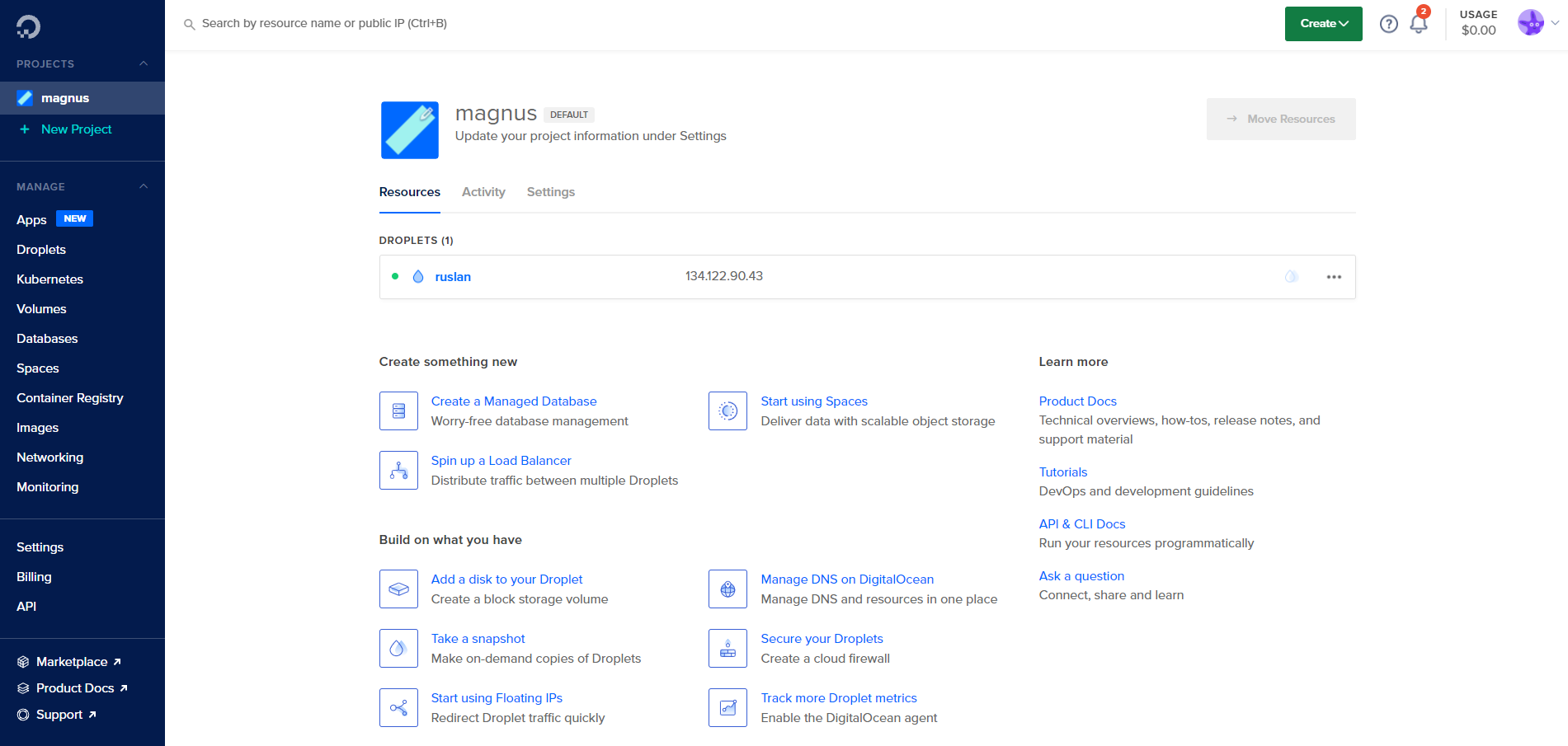
Task: Click the cloud firewall icon
Action: (727, 648)
